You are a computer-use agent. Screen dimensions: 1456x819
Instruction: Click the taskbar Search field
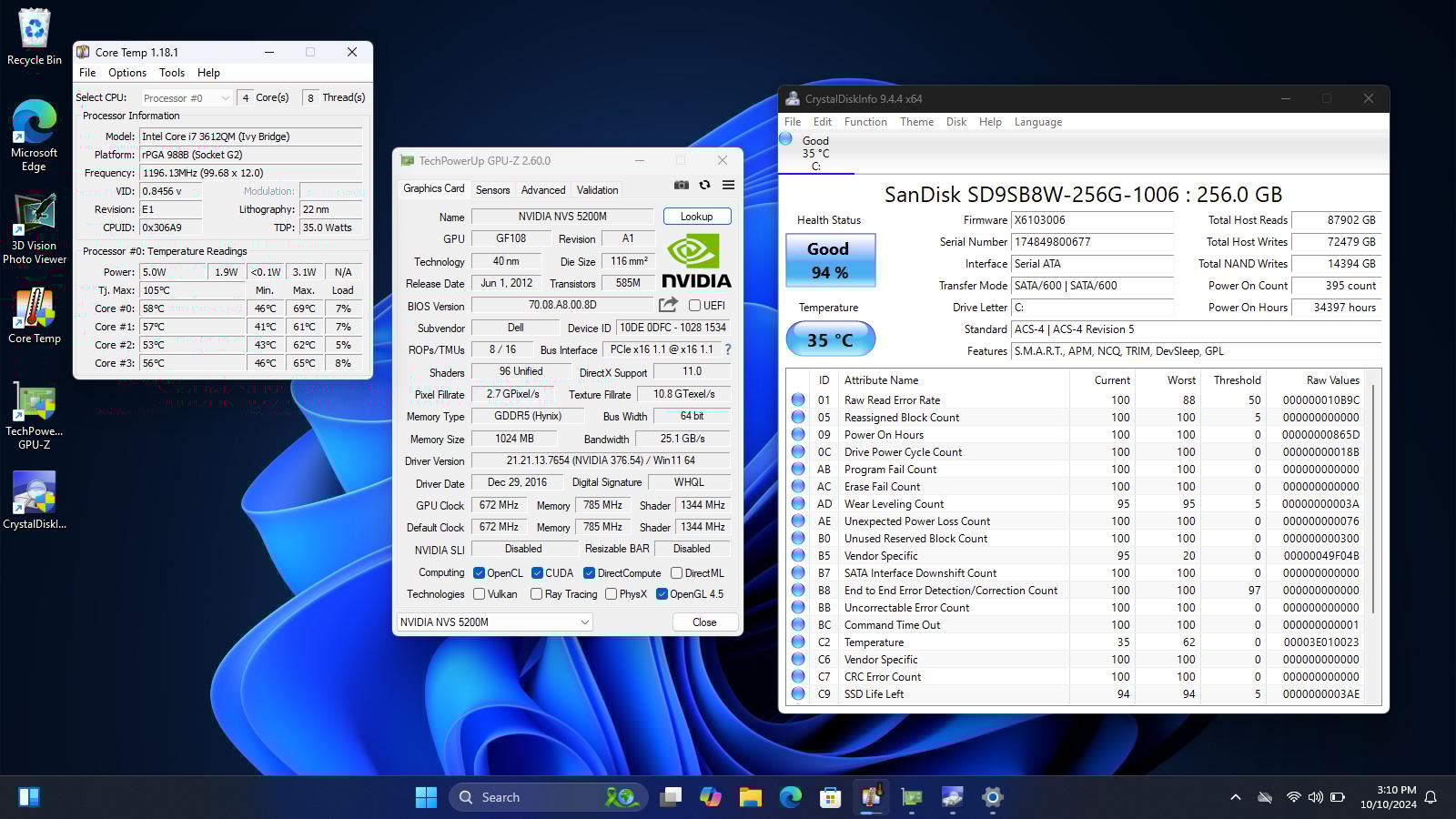pos(546,796)
